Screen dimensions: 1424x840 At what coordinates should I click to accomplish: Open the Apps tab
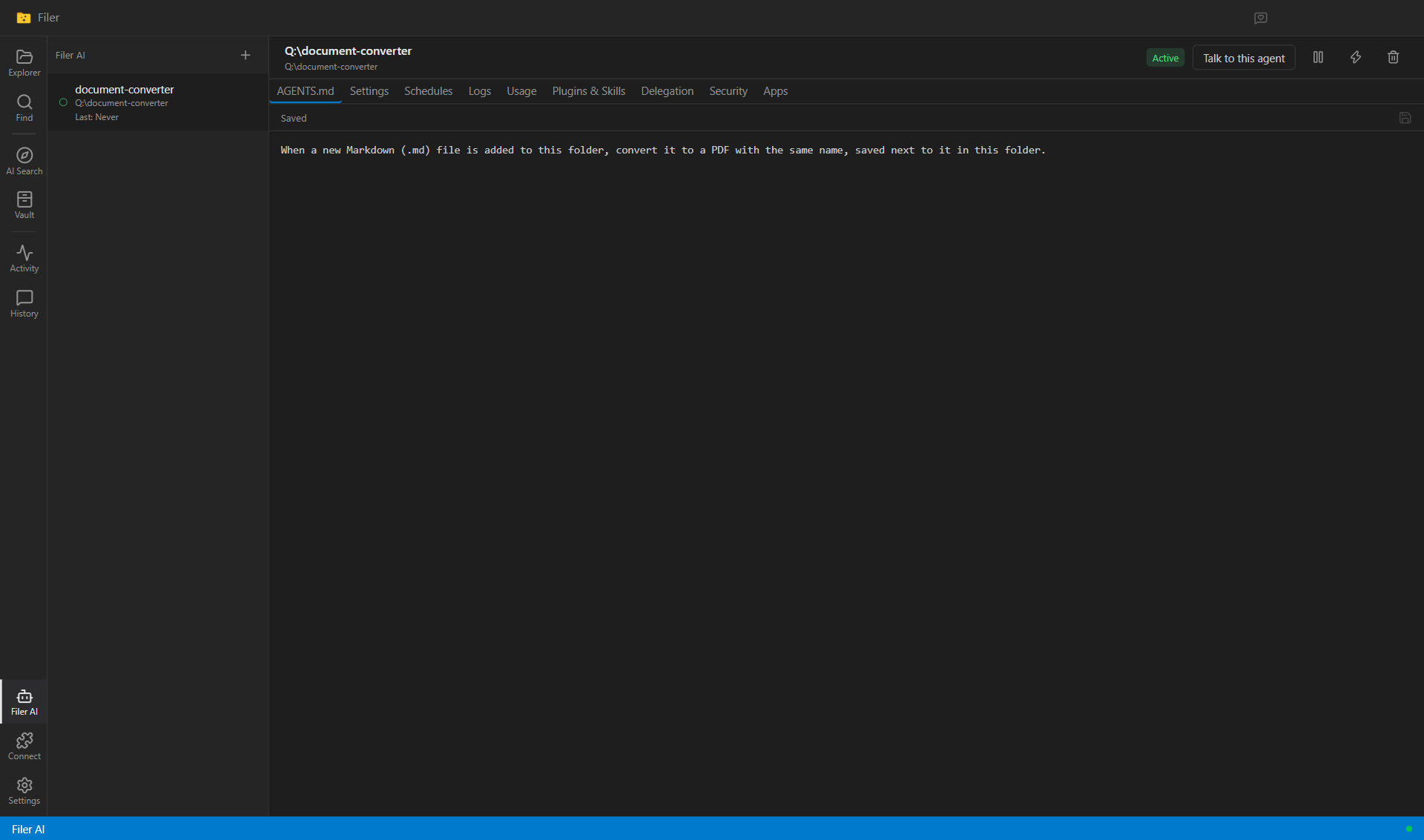776,91
